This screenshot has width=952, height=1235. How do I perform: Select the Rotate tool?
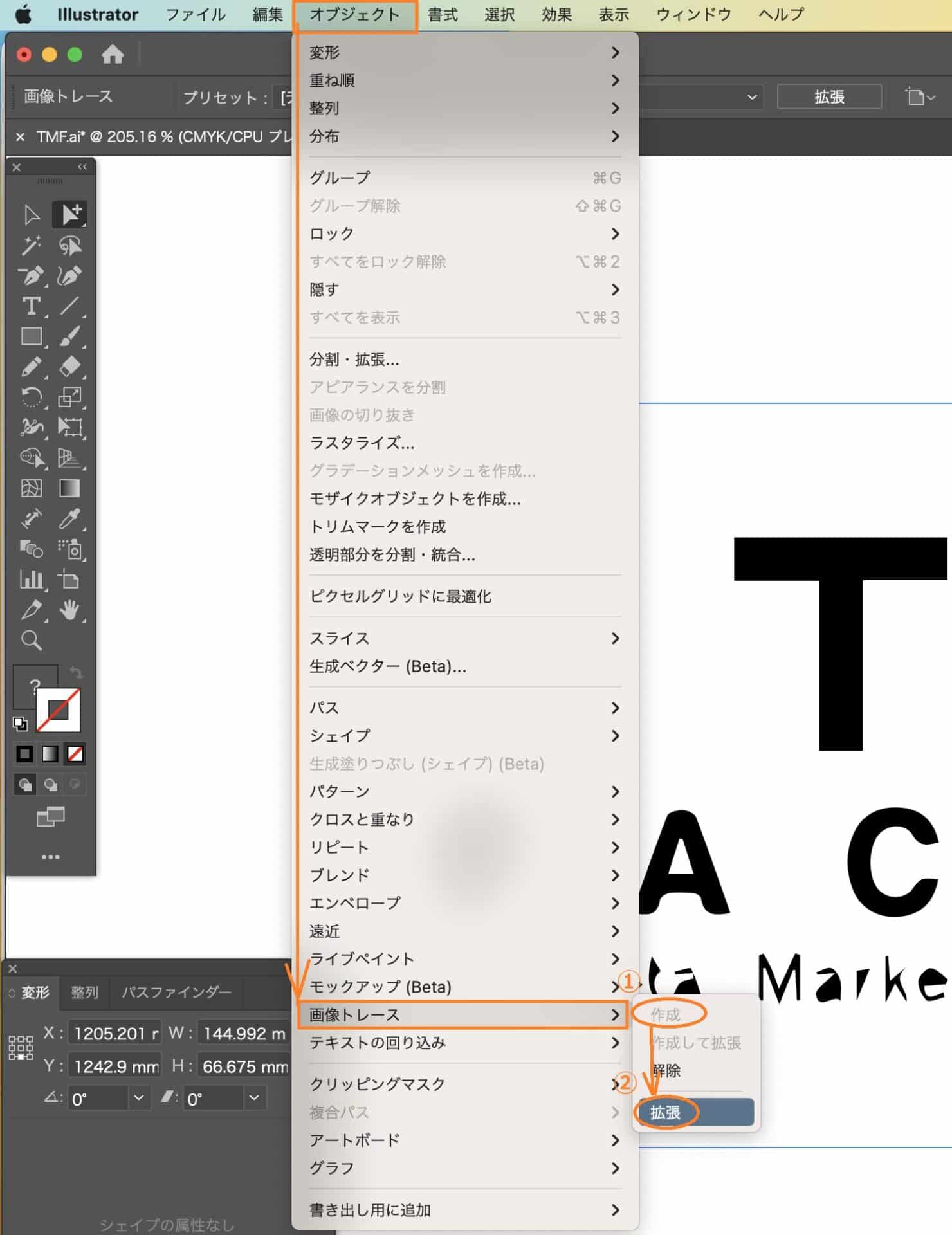pyautogui.click(x=31, y=397)
